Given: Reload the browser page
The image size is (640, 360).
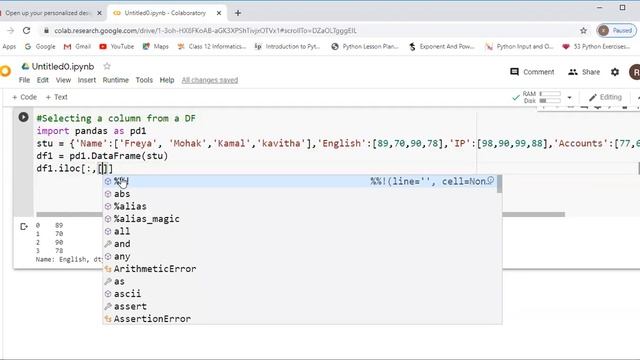Looking at the screenshot, I should (27, 31).
